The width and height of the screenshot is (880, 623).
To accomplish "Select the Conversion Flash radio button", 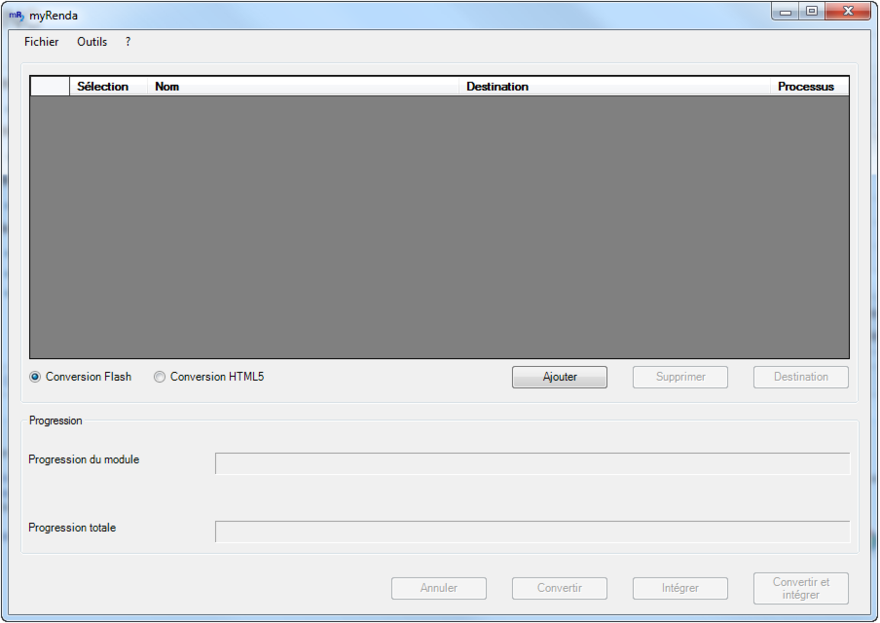I will [36, 377].
